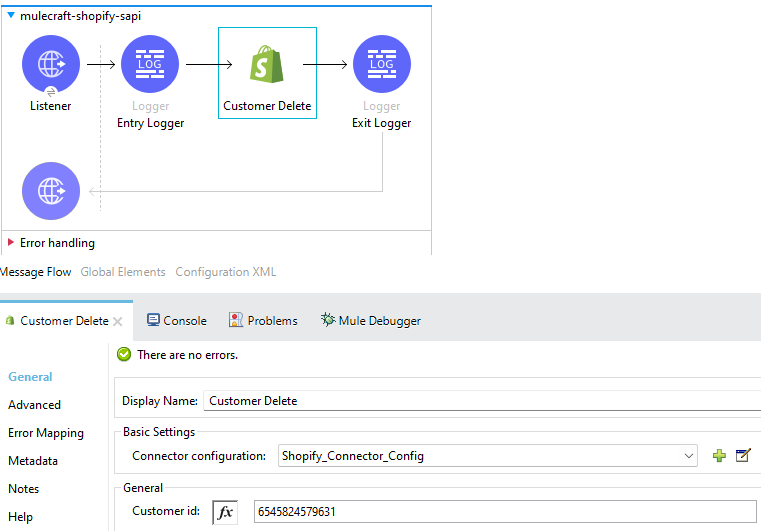The height and width of the screenshot is (531, 761).
Task: Click edit icon next to connector configuration
Action: tap(743, 456)
